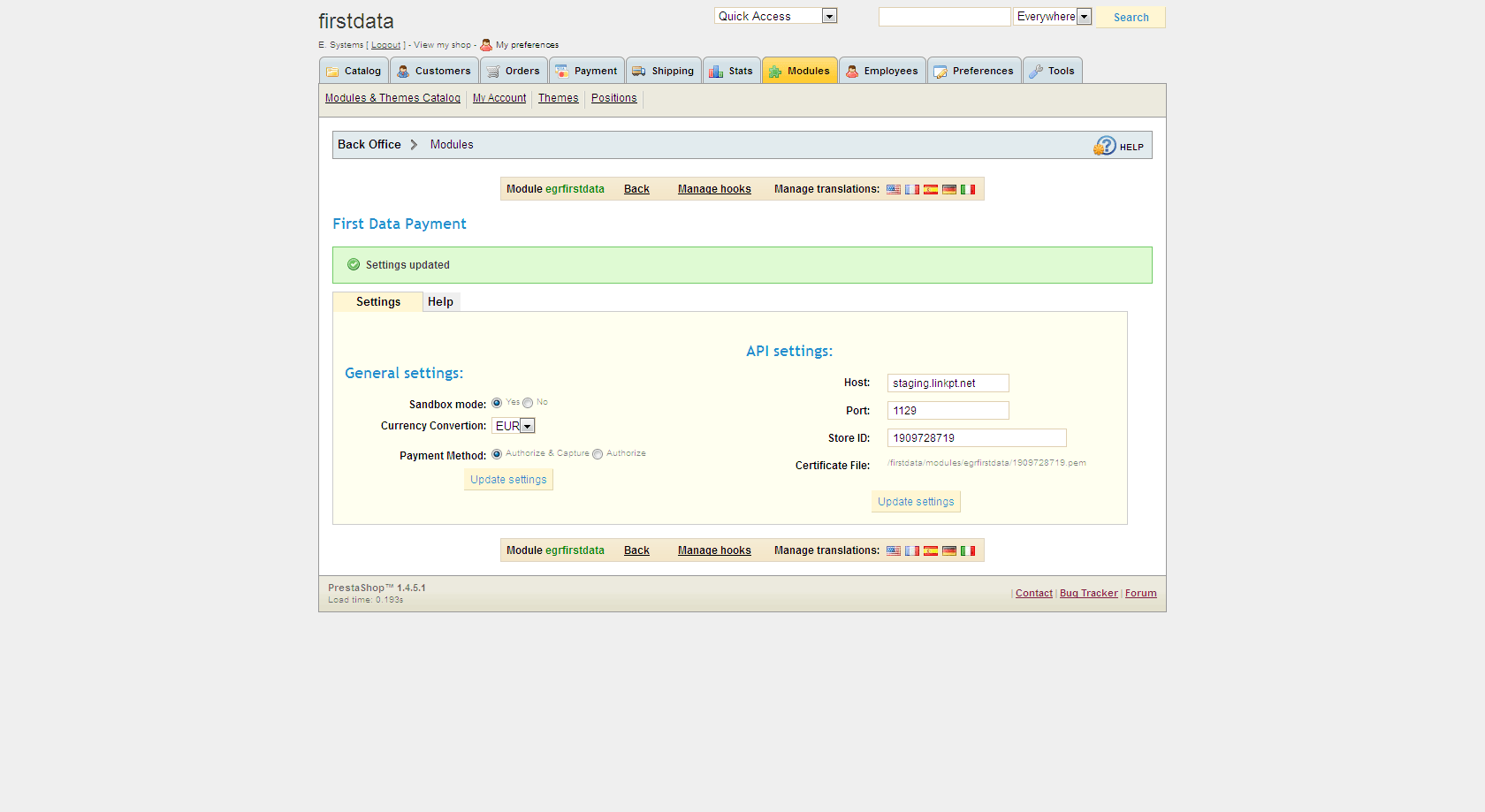1485x812 pixels.
Task: Click Back link in top module bar
Action: (636, 189)
